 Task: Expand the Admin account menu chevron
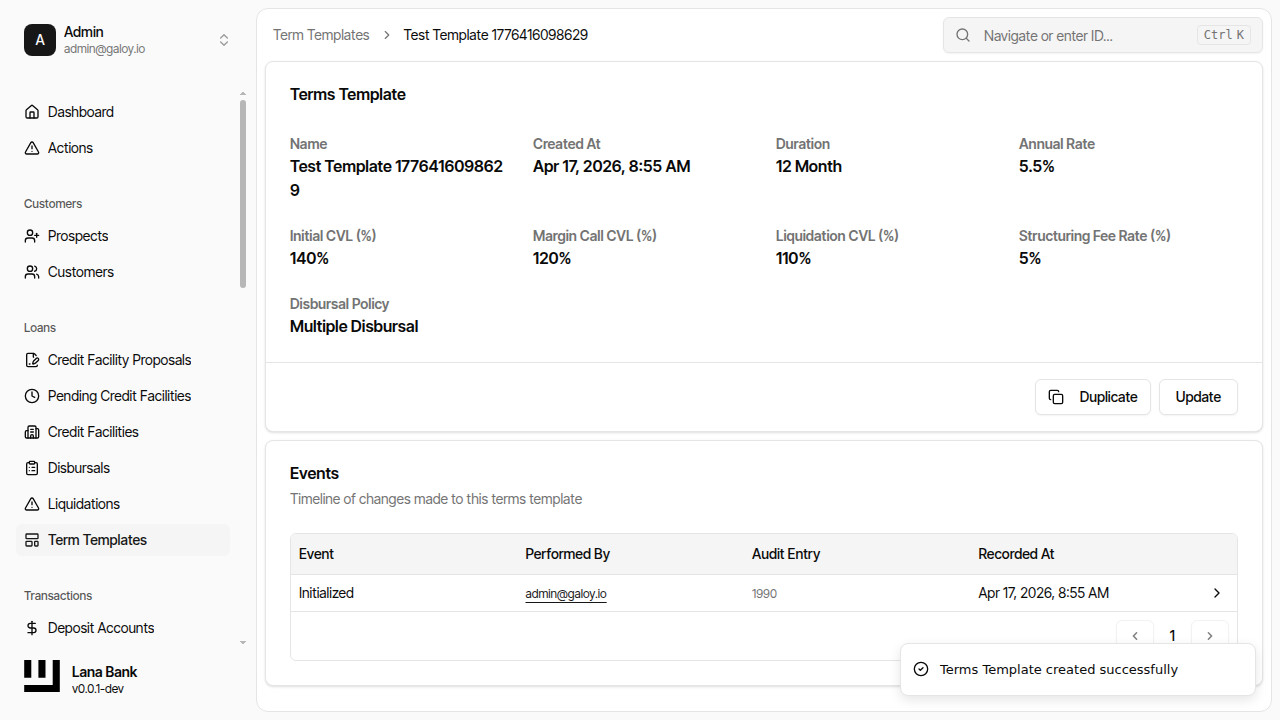(x=224, y=40)
